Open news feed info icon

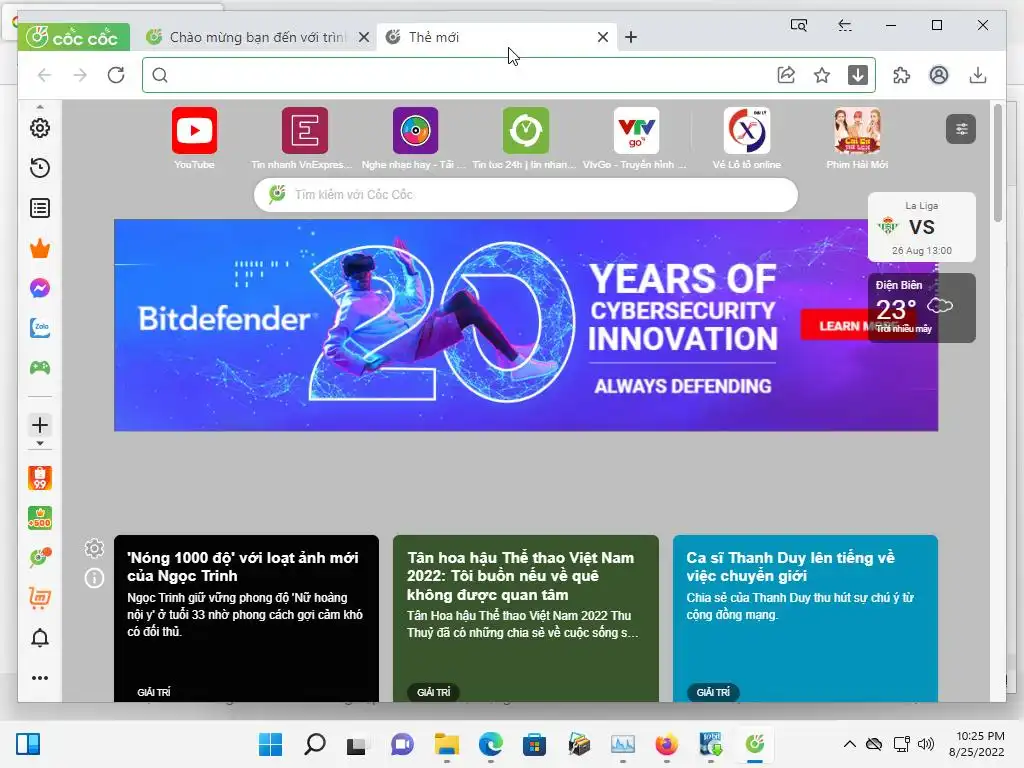(94, 578)
